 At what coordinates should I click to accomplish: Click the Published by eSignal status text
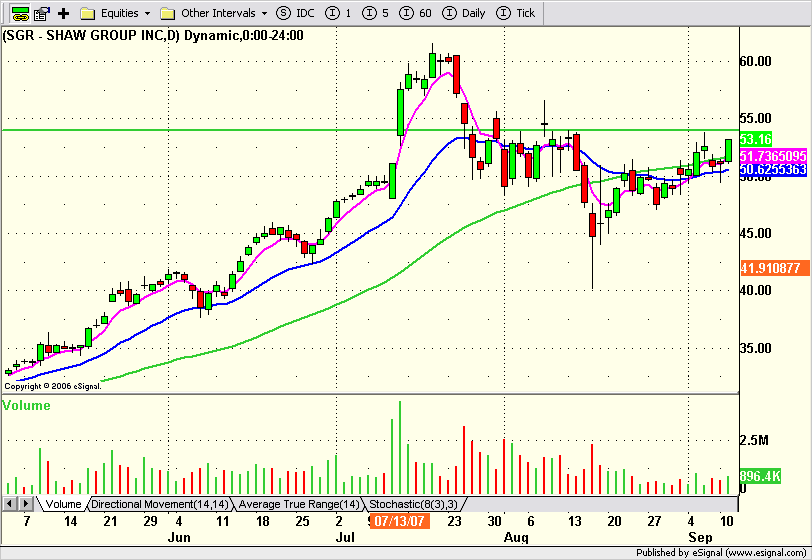(721, 553)
